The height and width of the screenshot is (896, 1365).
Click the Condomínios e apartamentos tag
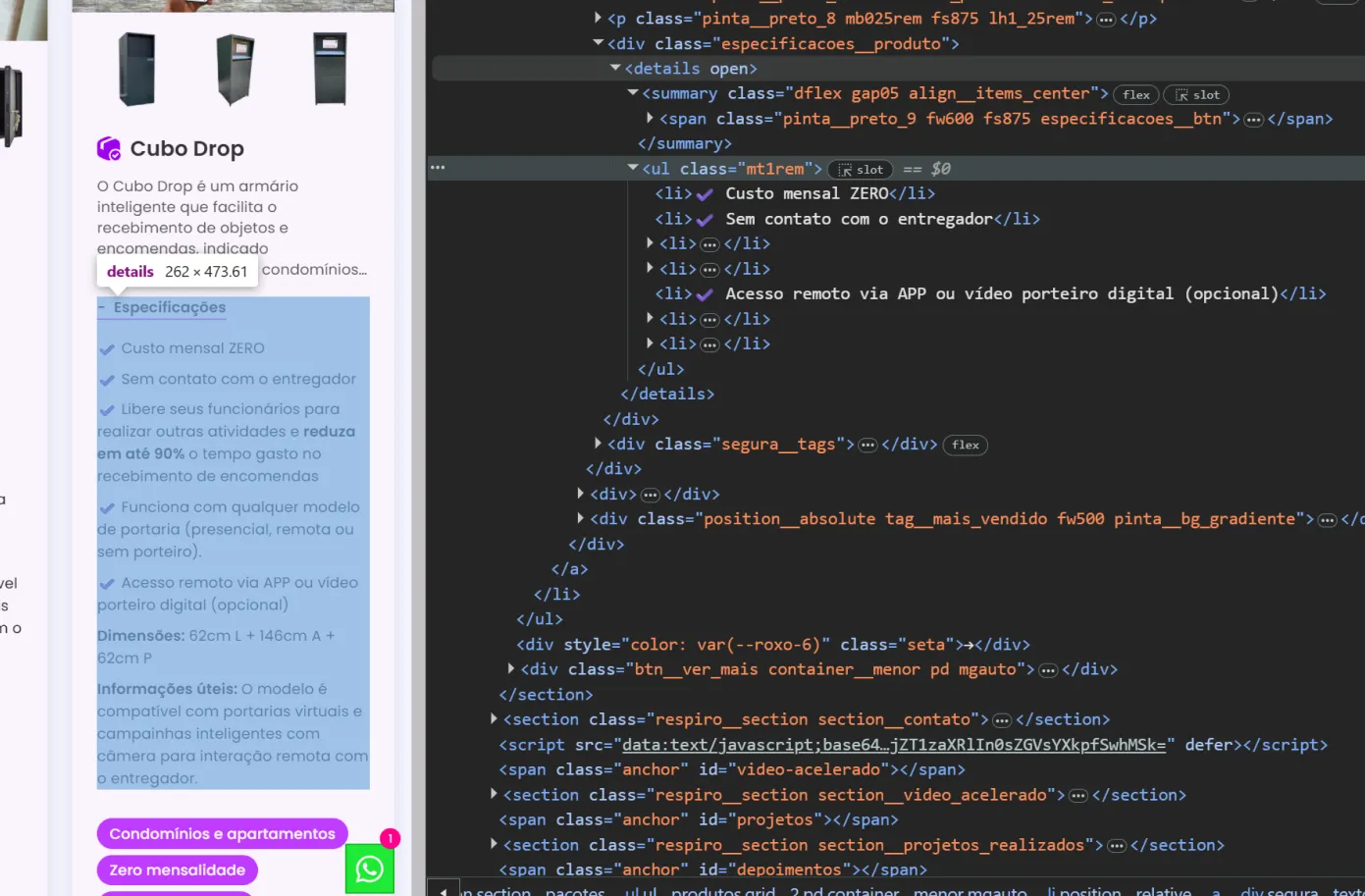[222, 833]
